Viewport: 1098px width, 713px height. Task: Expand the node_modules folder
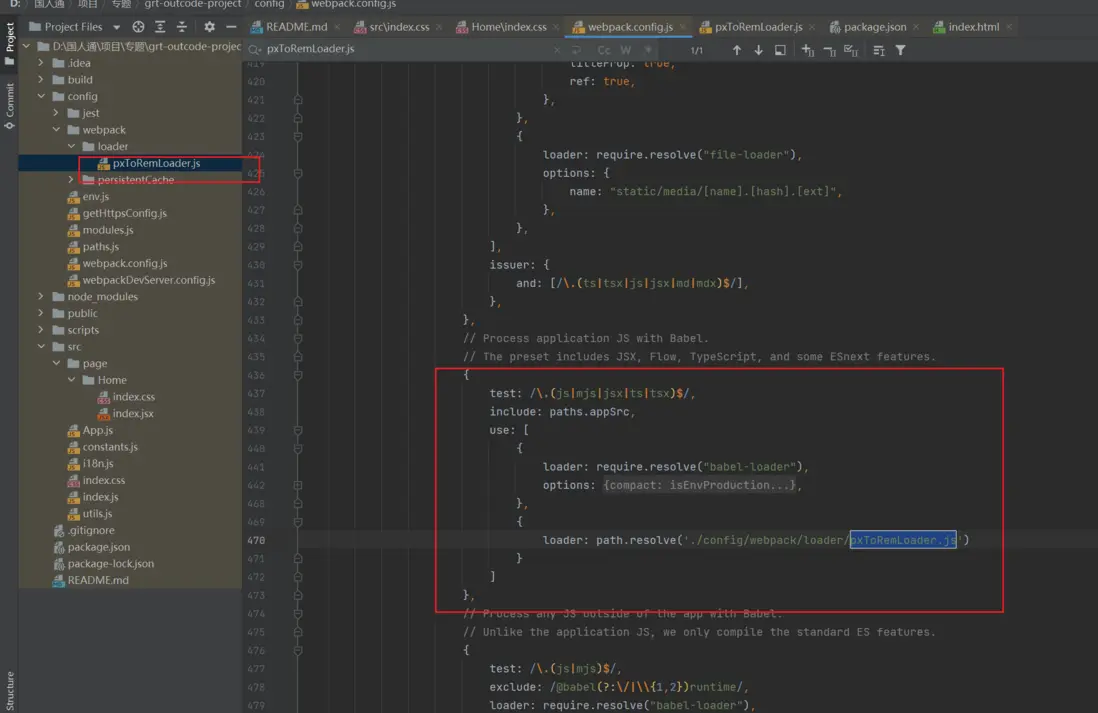pyautogui.click(x=41, y=297)
